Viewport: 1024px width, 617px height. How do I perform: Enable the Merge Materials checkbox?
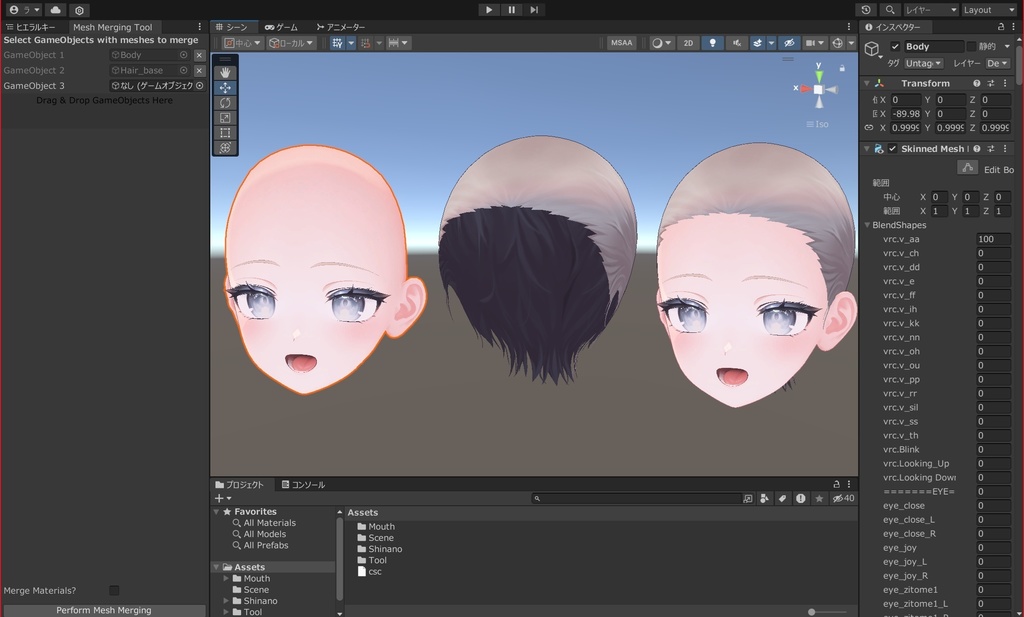(114, 590)
